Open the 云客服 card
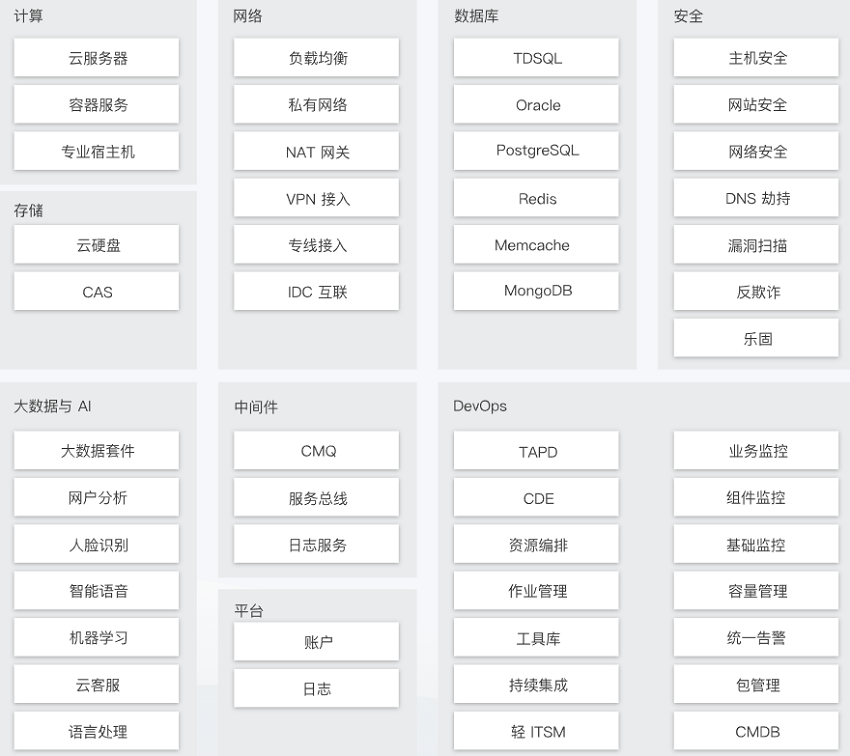Image resolution: width=850 pixels, height=756 pixels. pos(96,684)
